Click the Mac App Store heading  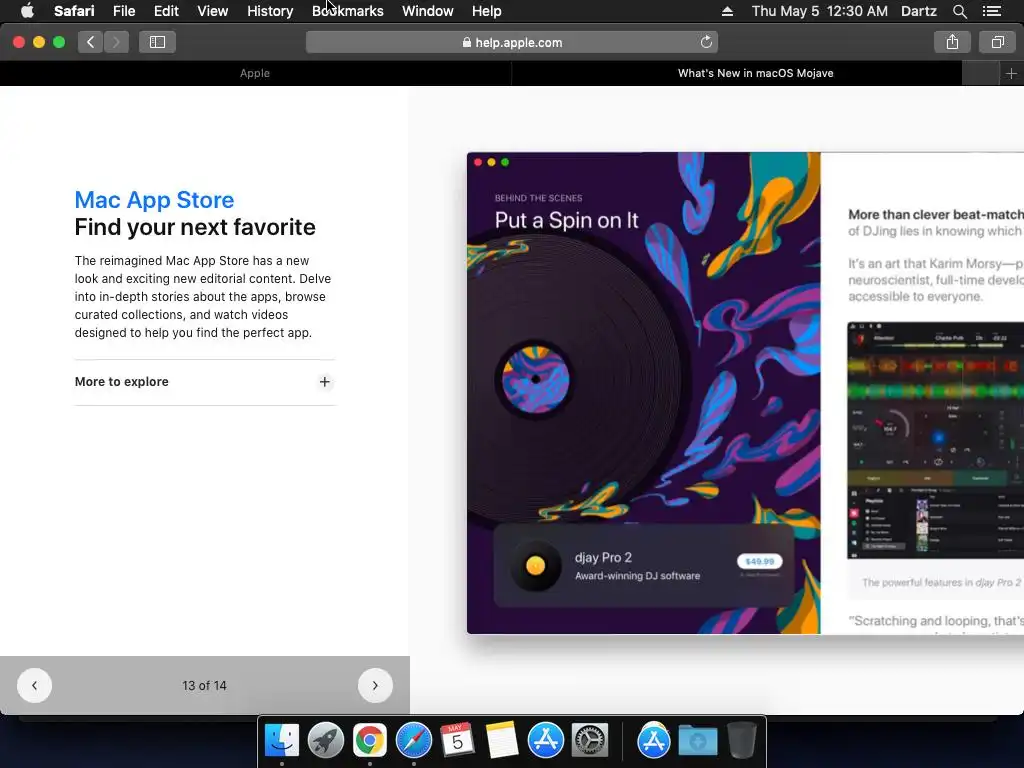click(x=154, y=200)
